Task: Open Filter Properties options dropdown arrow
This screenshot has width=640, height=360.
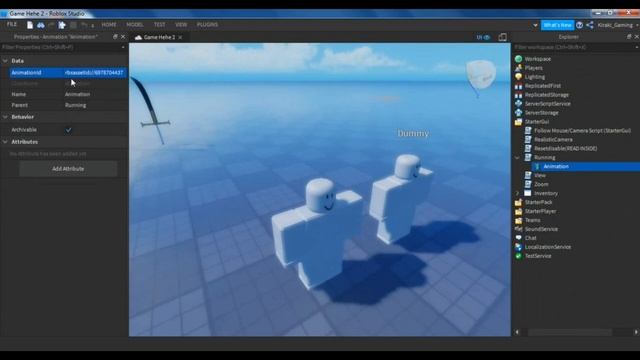Action: point(123,47)
